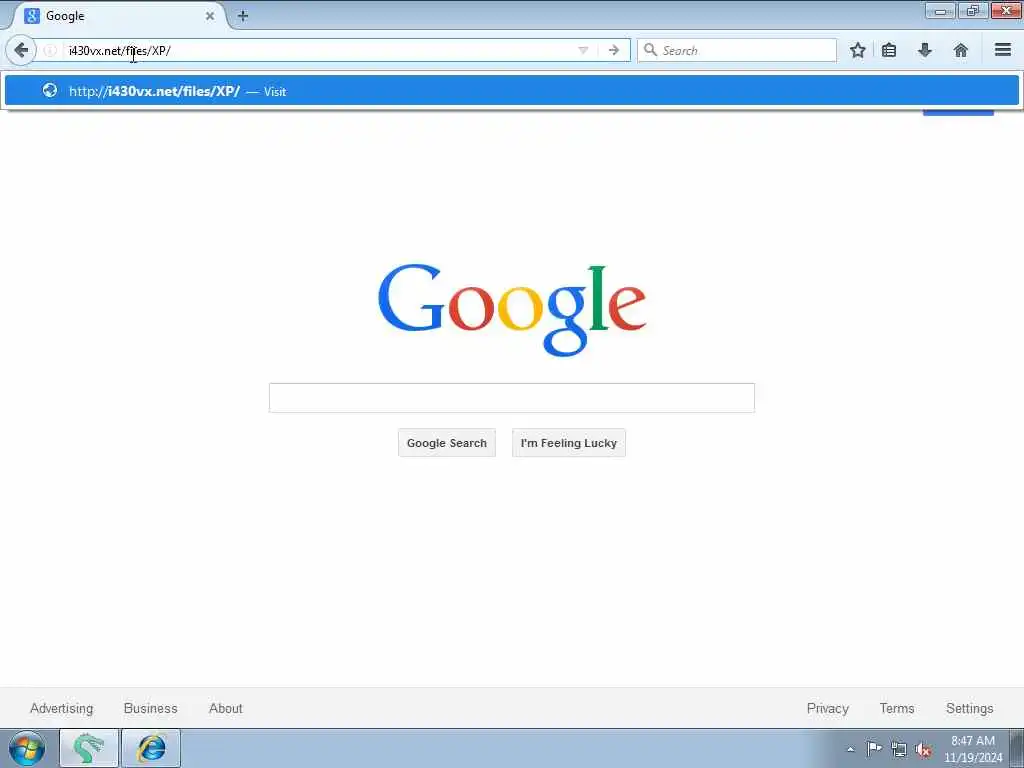Open the Privacy footer link

827,708
